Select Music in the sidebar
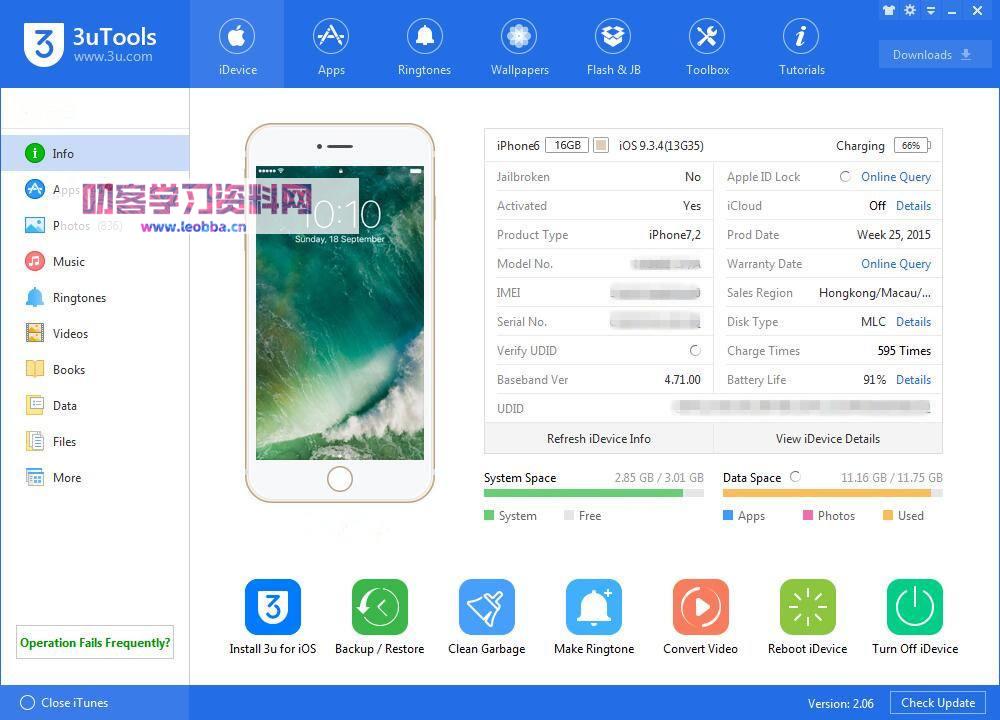The width and height of the screenshot is (1000, 720). pos(68,262)
